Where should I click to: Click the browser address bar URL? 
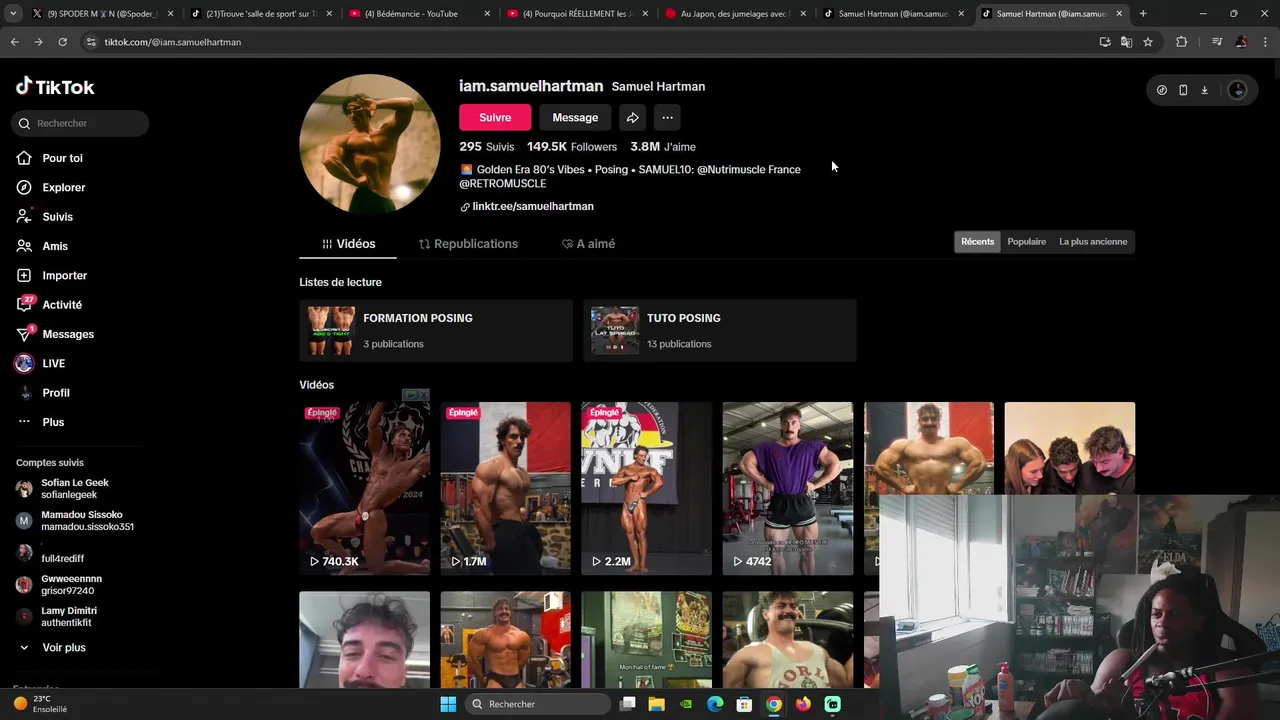coord(173,42)
